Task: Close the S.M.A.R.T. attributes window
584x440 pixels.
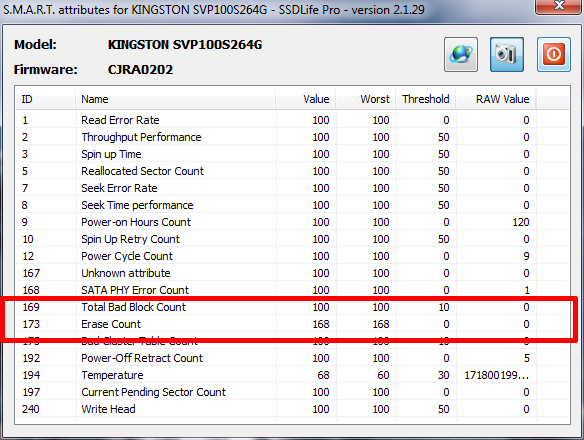Action: 558,6
